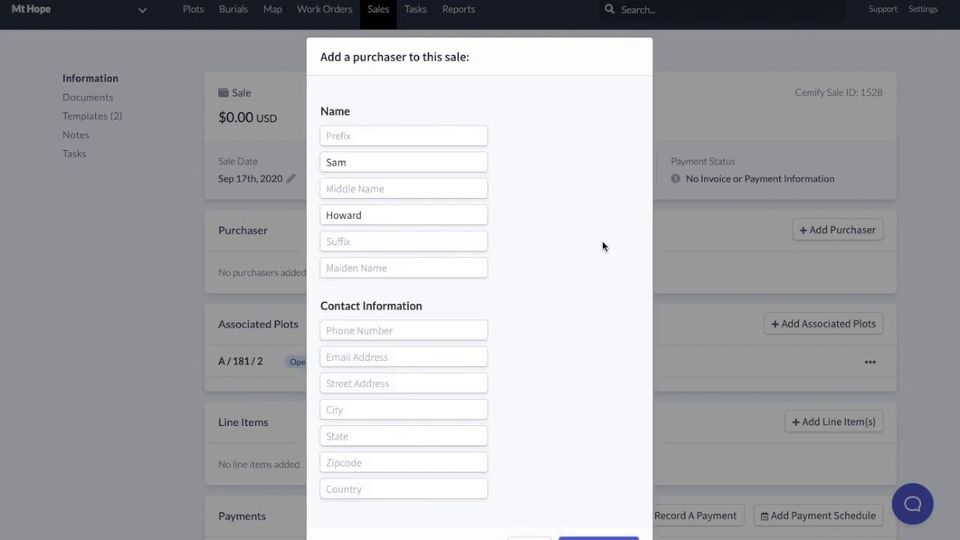Expand the Mt Hope cemetery dropdown
Image resolution: width=960 pixels, height=540 pixels.
[142, 10]
